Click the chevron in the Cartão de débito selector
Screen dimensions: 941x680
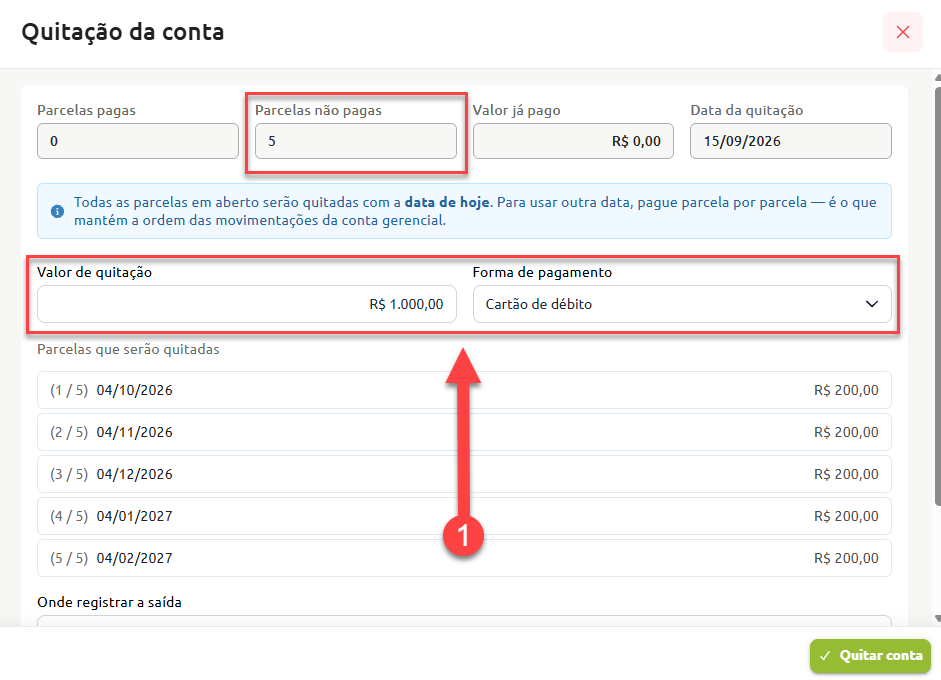[871, 304]
